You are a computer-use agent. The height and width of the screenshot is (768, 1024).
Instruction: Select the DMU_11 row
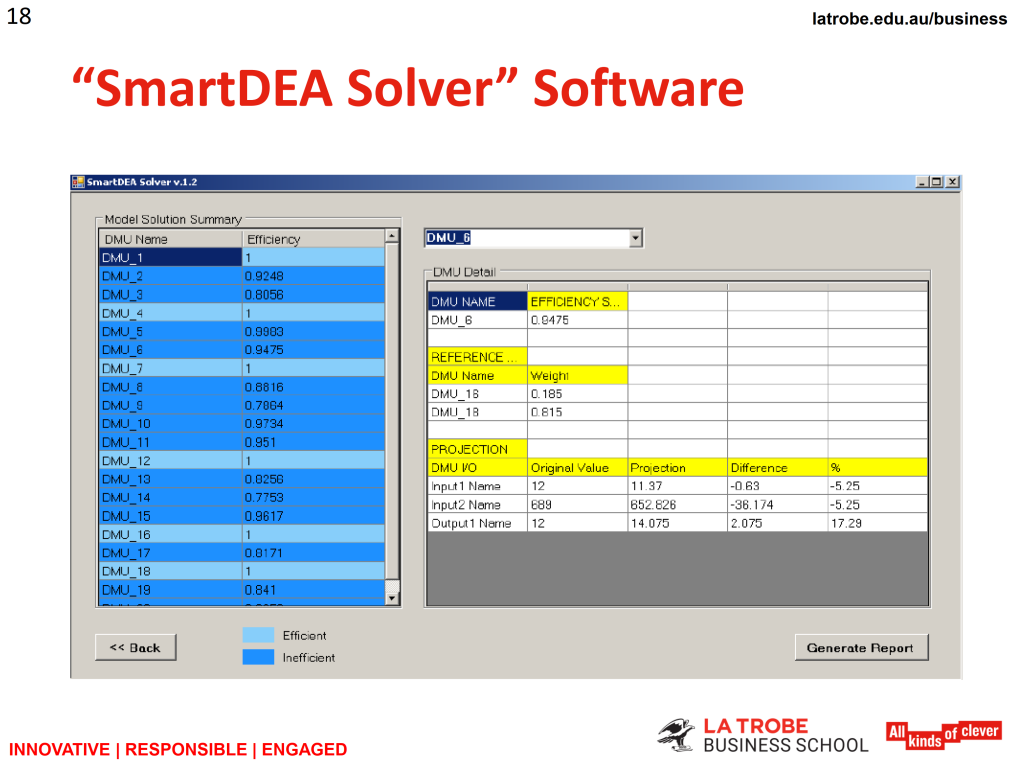[242, 442]
